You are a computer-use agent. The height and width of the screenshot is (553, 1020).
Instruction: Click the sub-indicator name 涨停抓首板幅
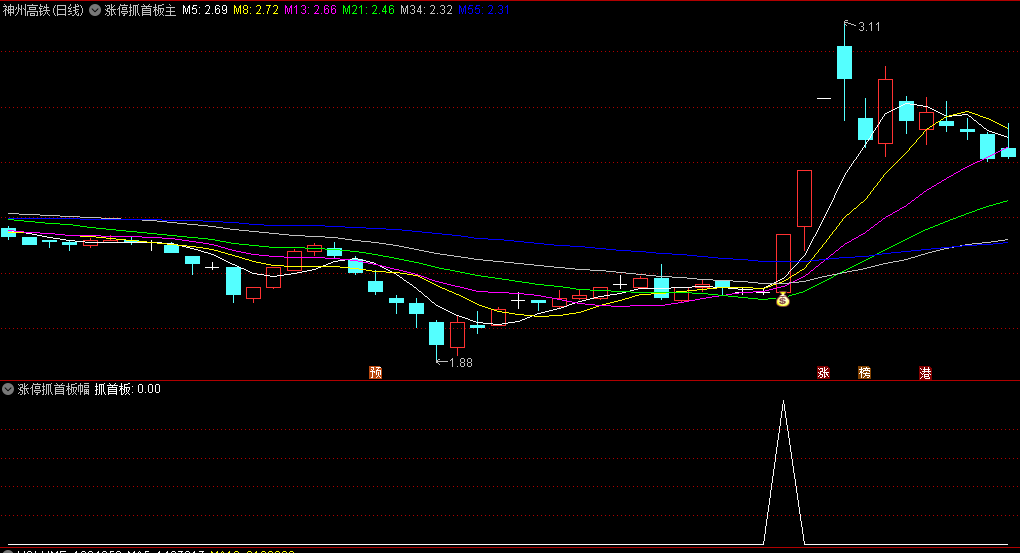(x=53, y=390)
